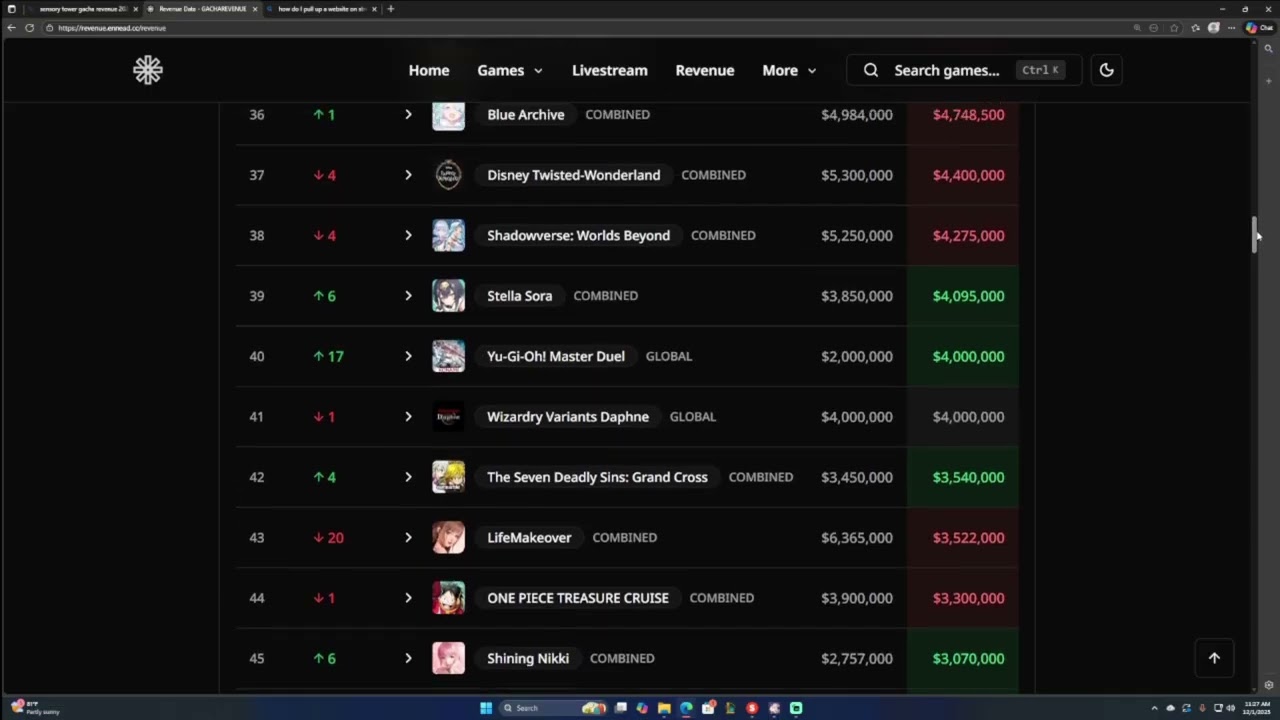Reload the page with the refresh icon

point(30,28)
